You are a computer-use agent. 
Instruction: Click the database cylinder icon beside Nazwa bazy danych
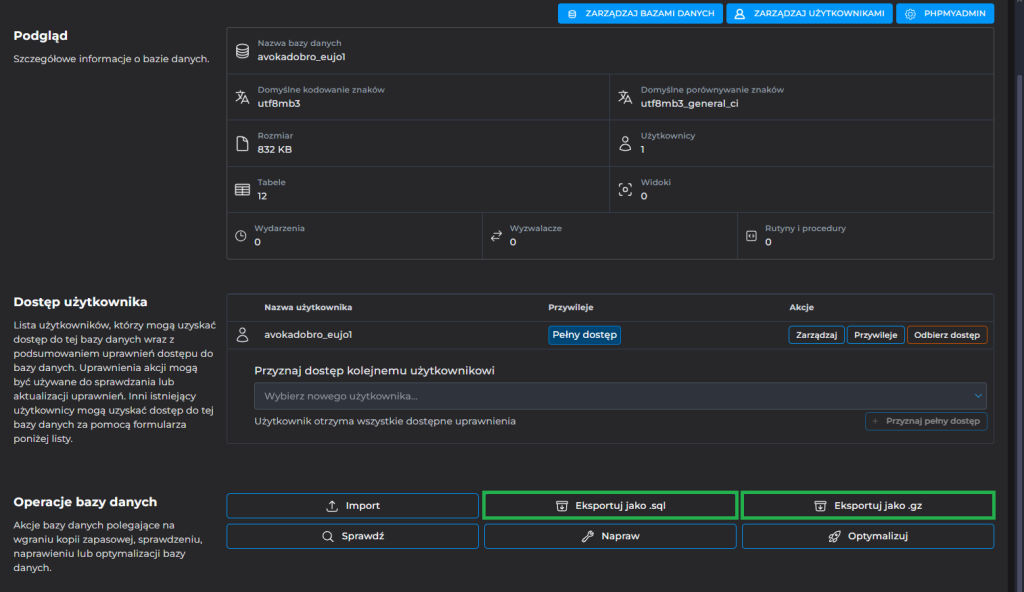click(x=241, y=50)
